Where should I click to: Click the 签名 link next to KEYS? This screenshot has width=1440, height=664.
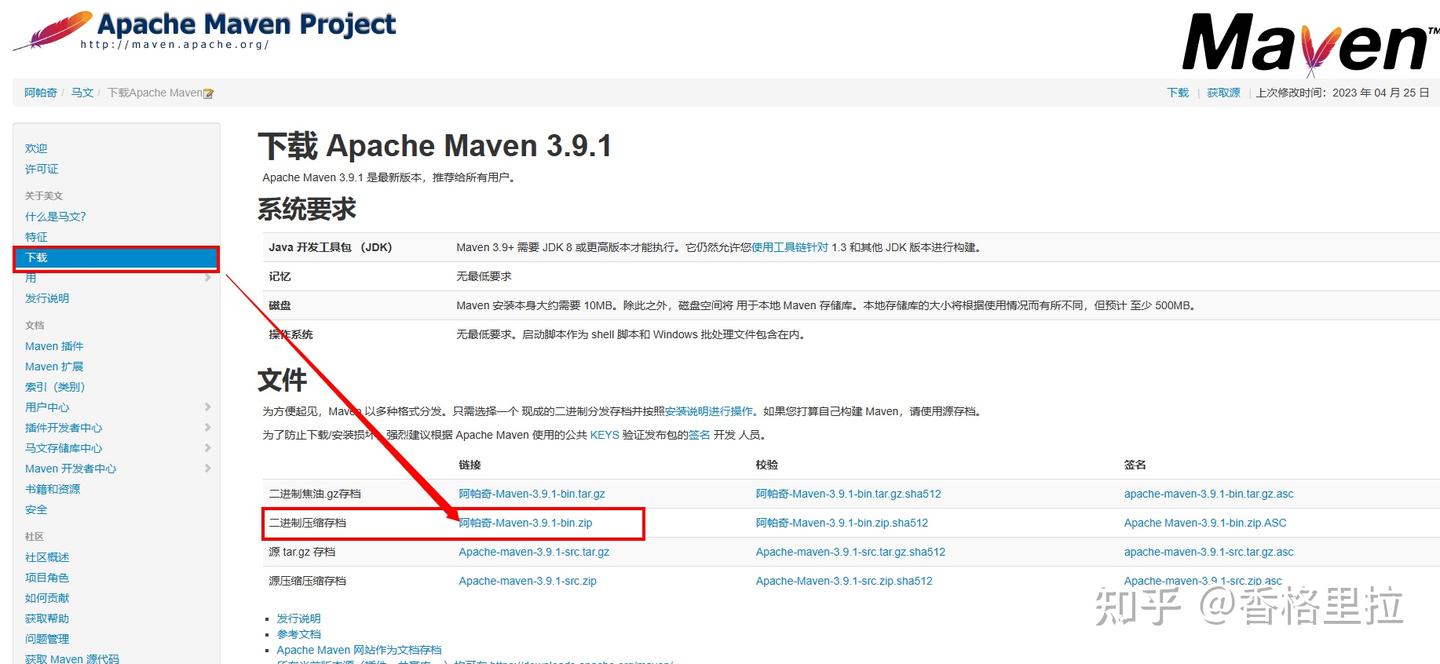tap(699, 435)
